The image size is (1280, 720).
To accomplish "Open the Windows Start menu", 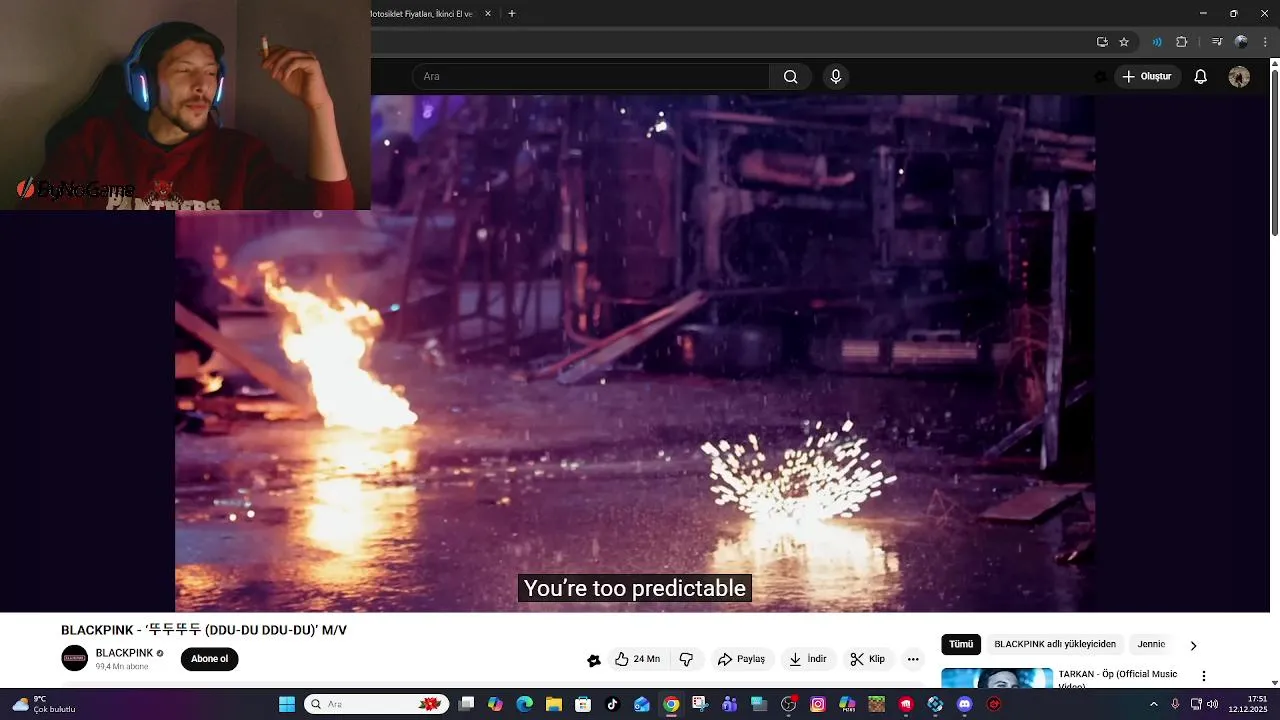I will coord(287,704).
